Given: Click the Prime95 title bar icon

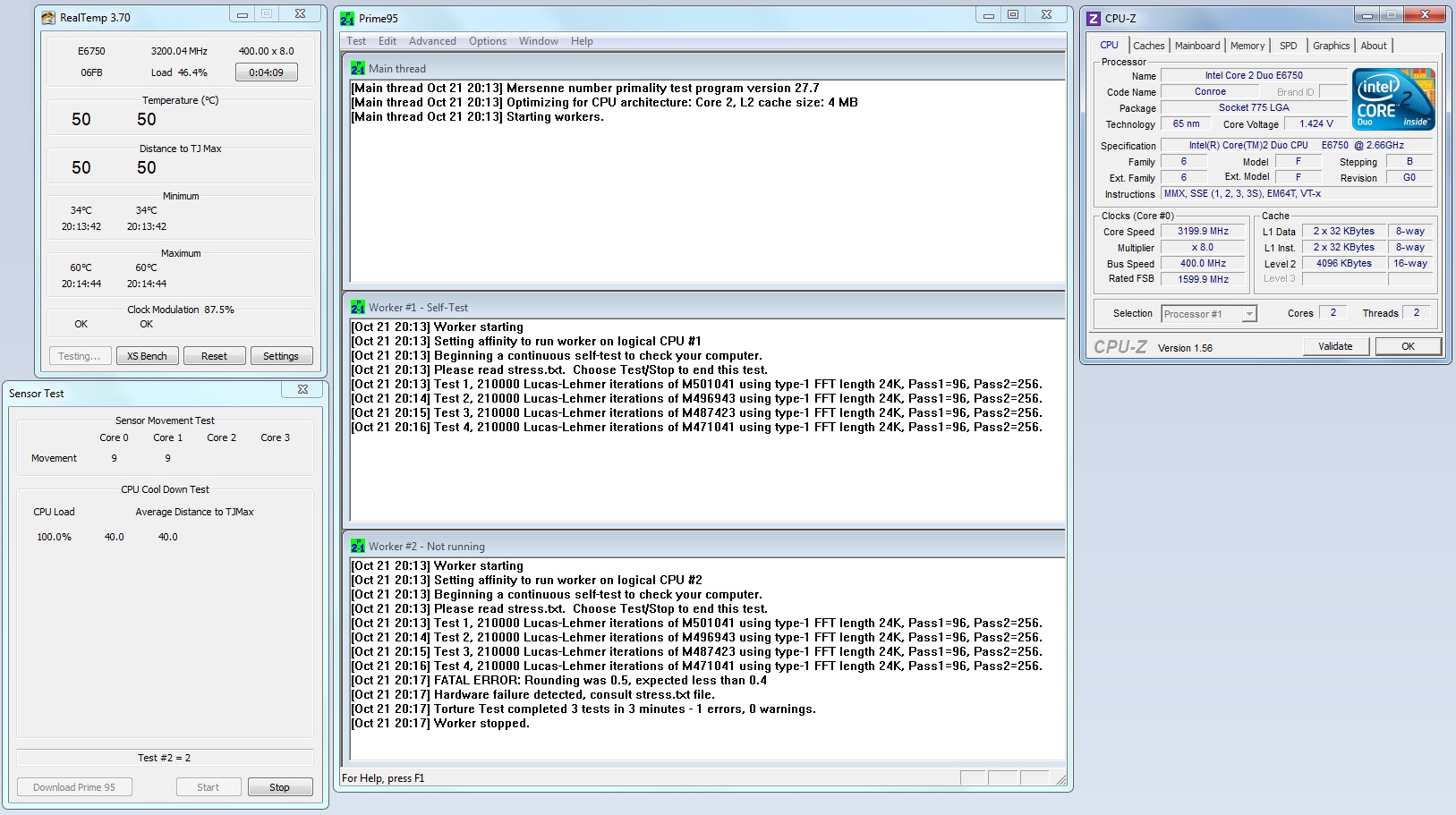Looking at the screenshot, I should pyautogui.click(x=347, y=18).
